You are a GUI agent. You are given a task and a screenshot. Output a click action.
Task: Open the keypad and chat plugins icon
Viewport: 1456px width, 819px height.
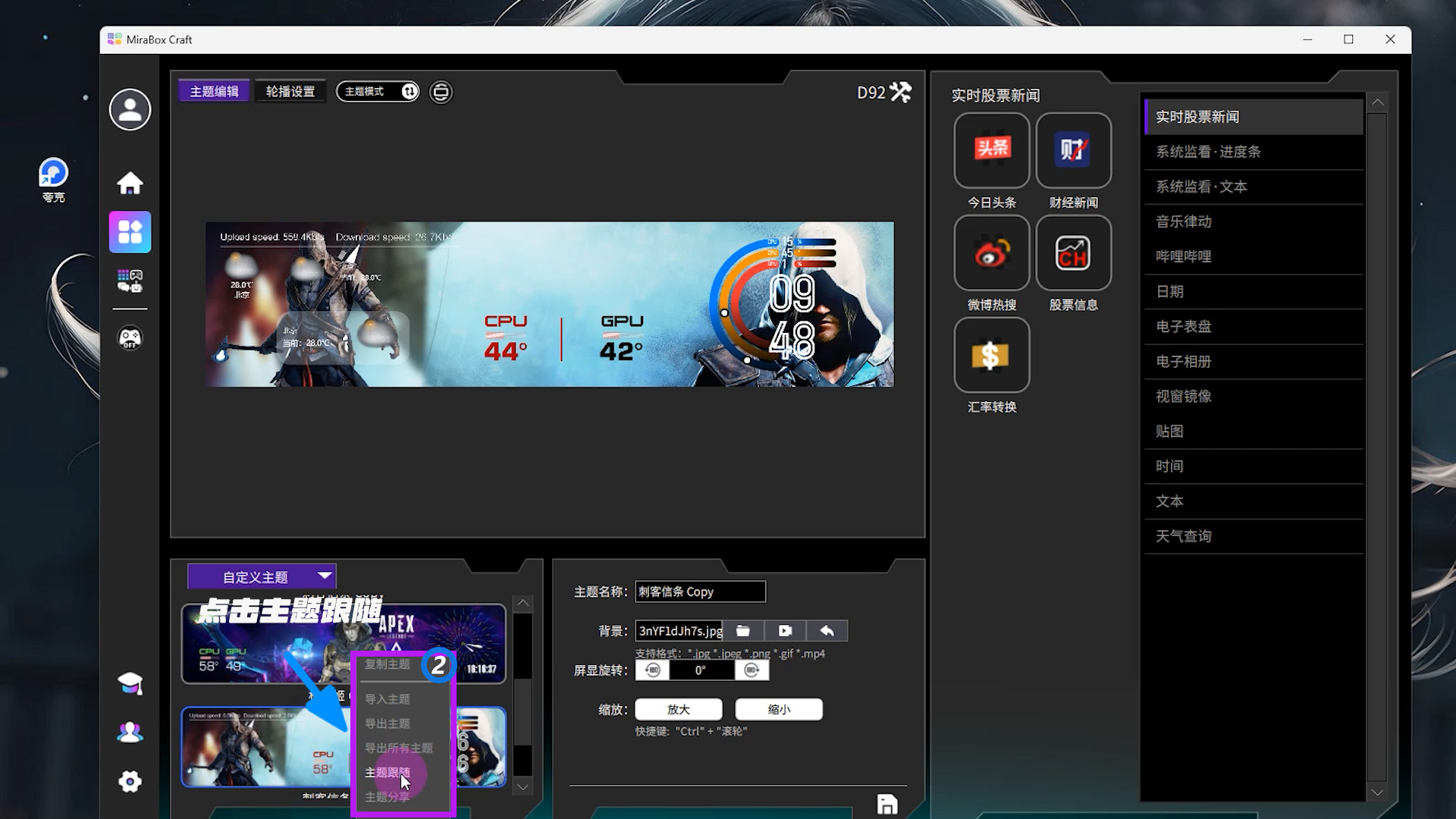130,281
